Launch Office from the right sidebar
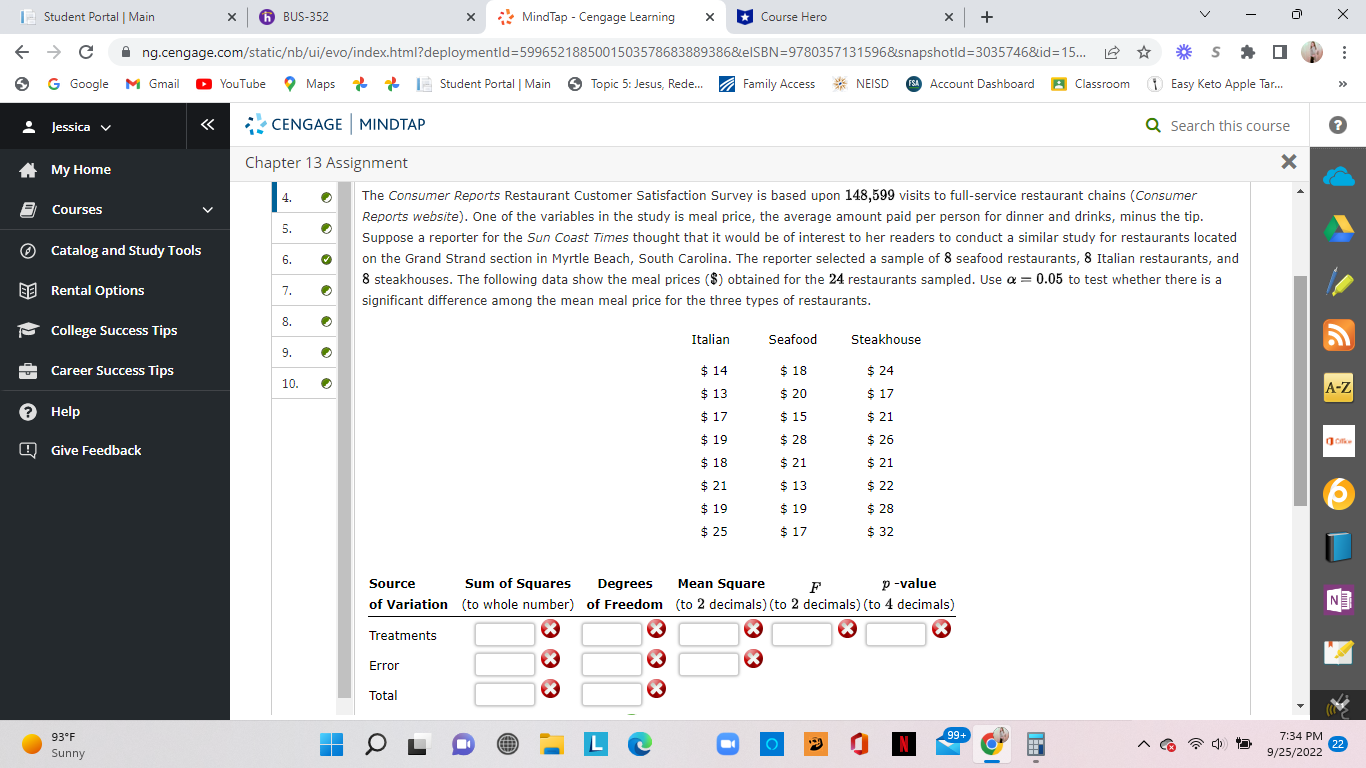The height and width of the screenshot is (768, 1366). click(x=1338, y=441)
